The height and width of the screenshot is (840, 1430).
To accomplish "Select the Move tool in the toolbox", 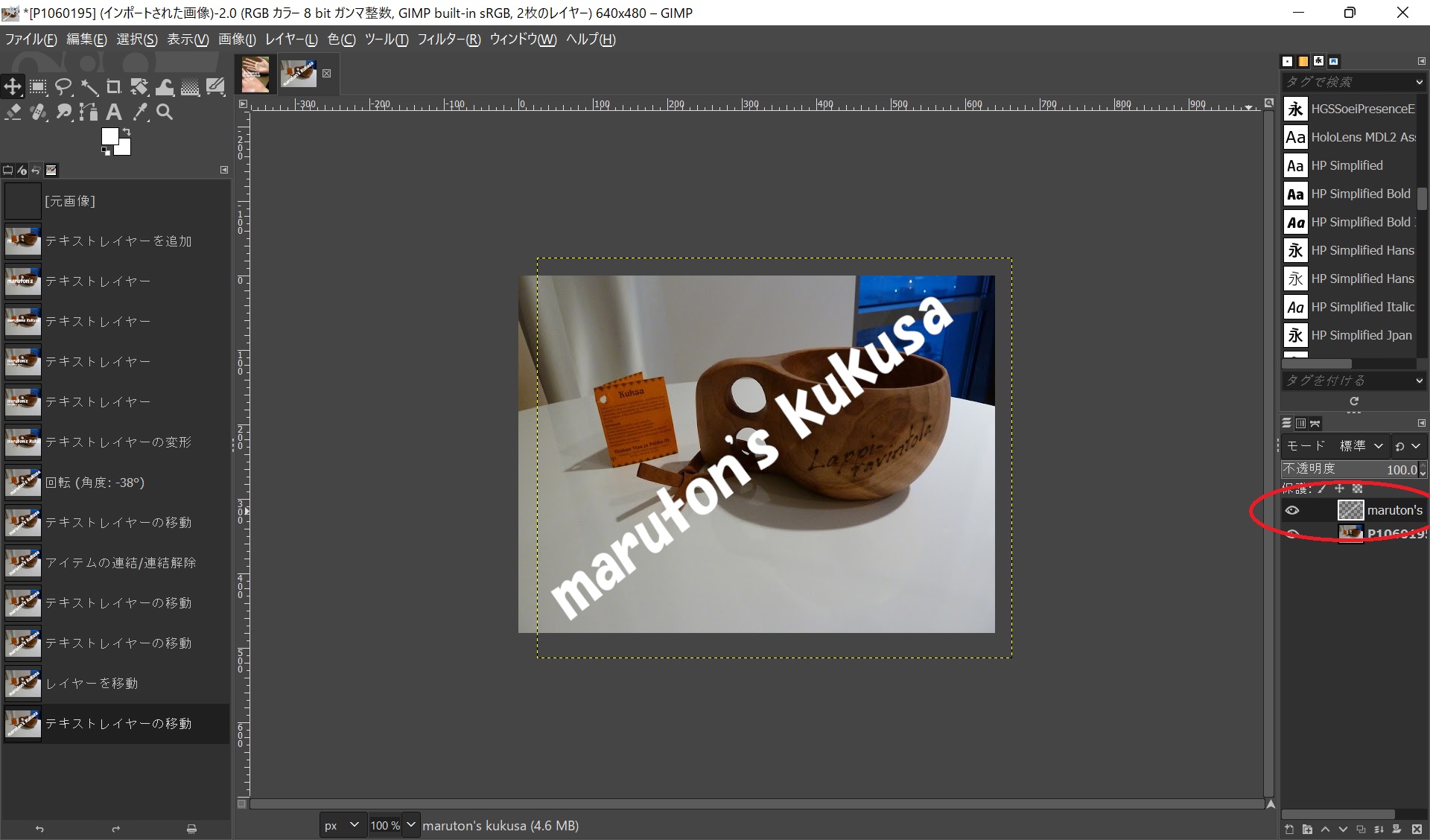I will (13, 86).
